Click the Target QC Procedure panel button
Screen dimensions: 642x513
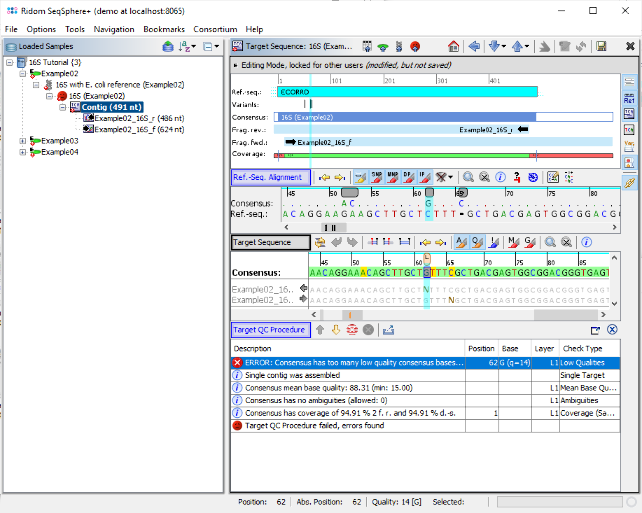[x=271, y=330]
